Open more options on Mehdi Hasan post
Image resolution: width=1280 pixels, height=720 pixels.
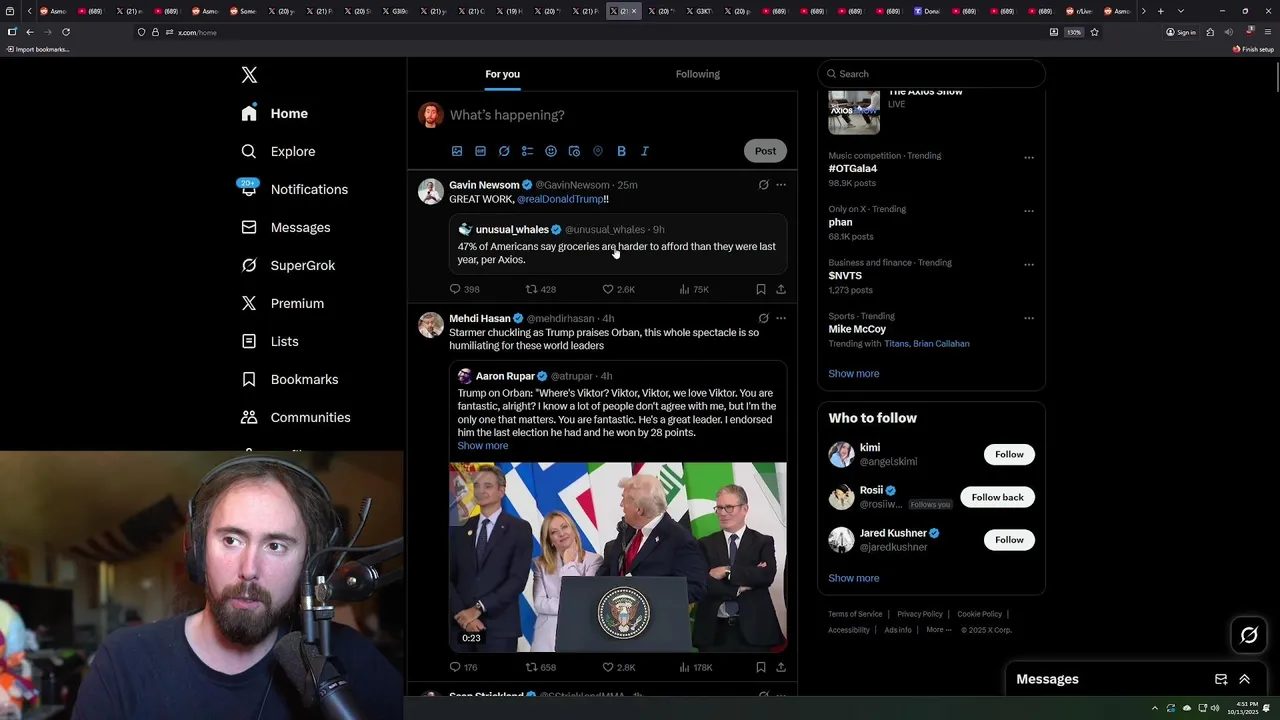[781, 318]
